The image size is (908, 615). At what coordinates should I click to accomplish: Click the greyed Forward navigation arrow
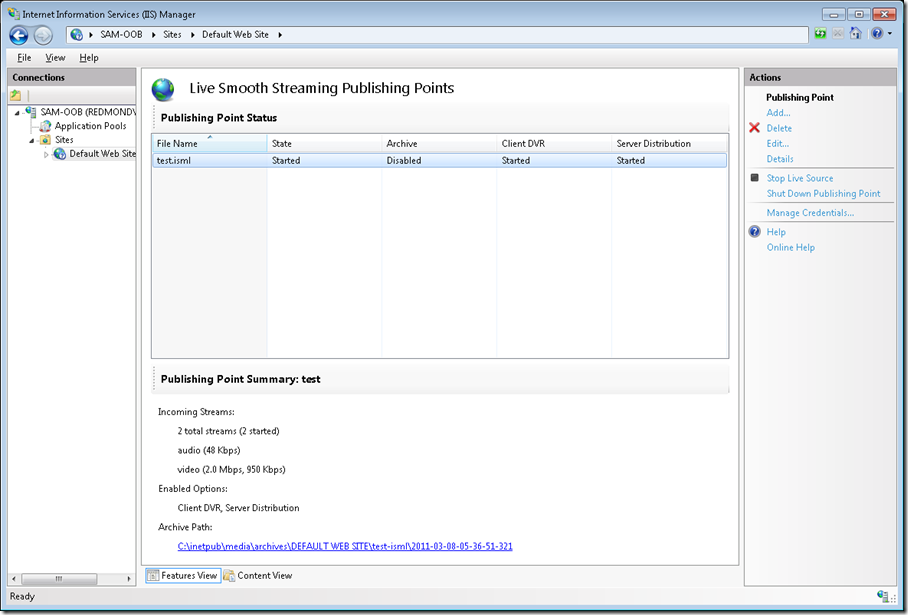pyautogui.click(x=43, y=35)
